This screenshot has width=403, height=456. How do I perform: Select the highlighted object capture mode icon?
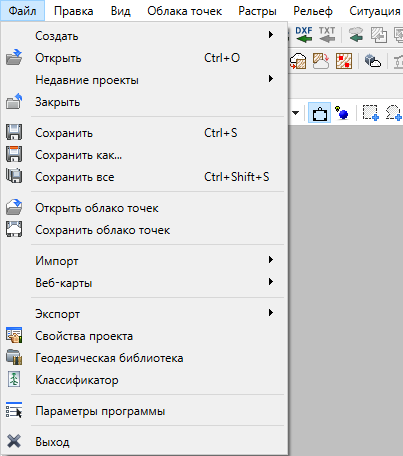[x=319, y=113]
